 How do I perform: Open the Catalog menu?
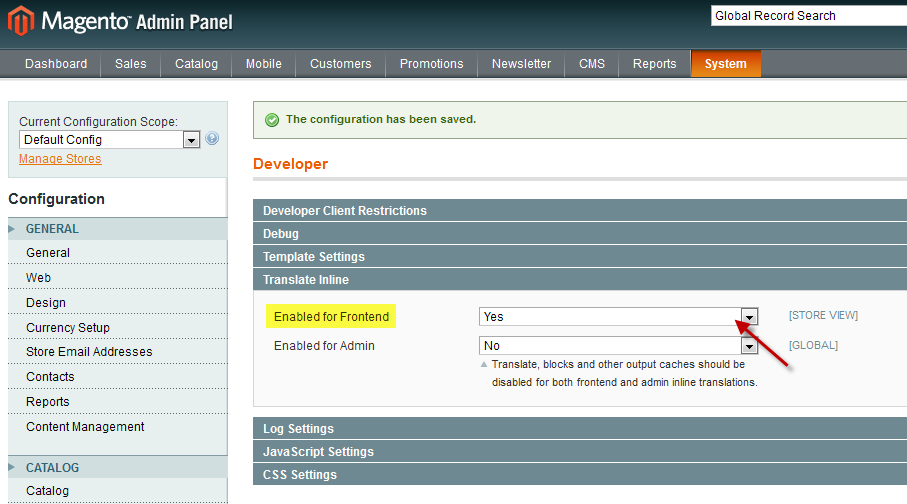point(196,64)
